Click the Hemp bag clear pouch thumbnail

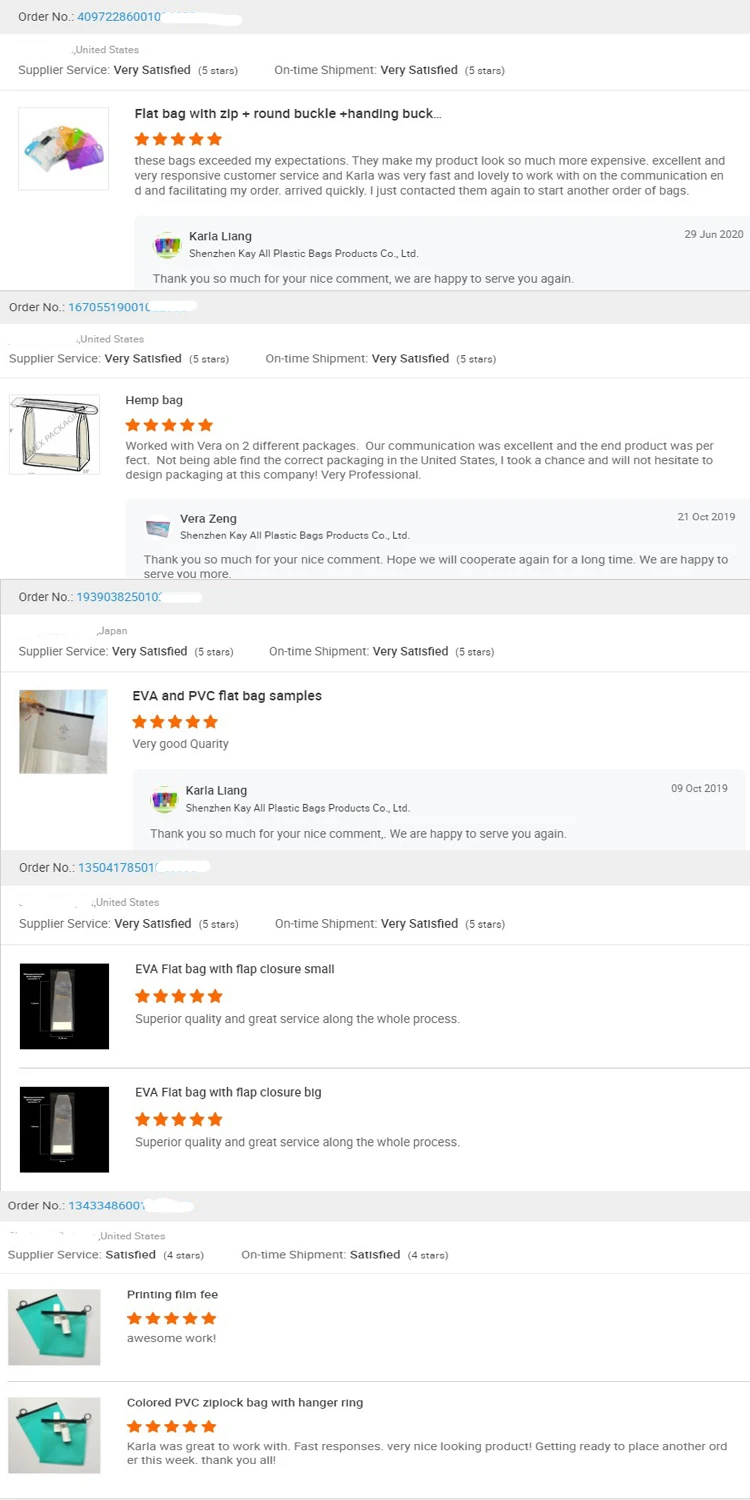(x=54, y=434)
